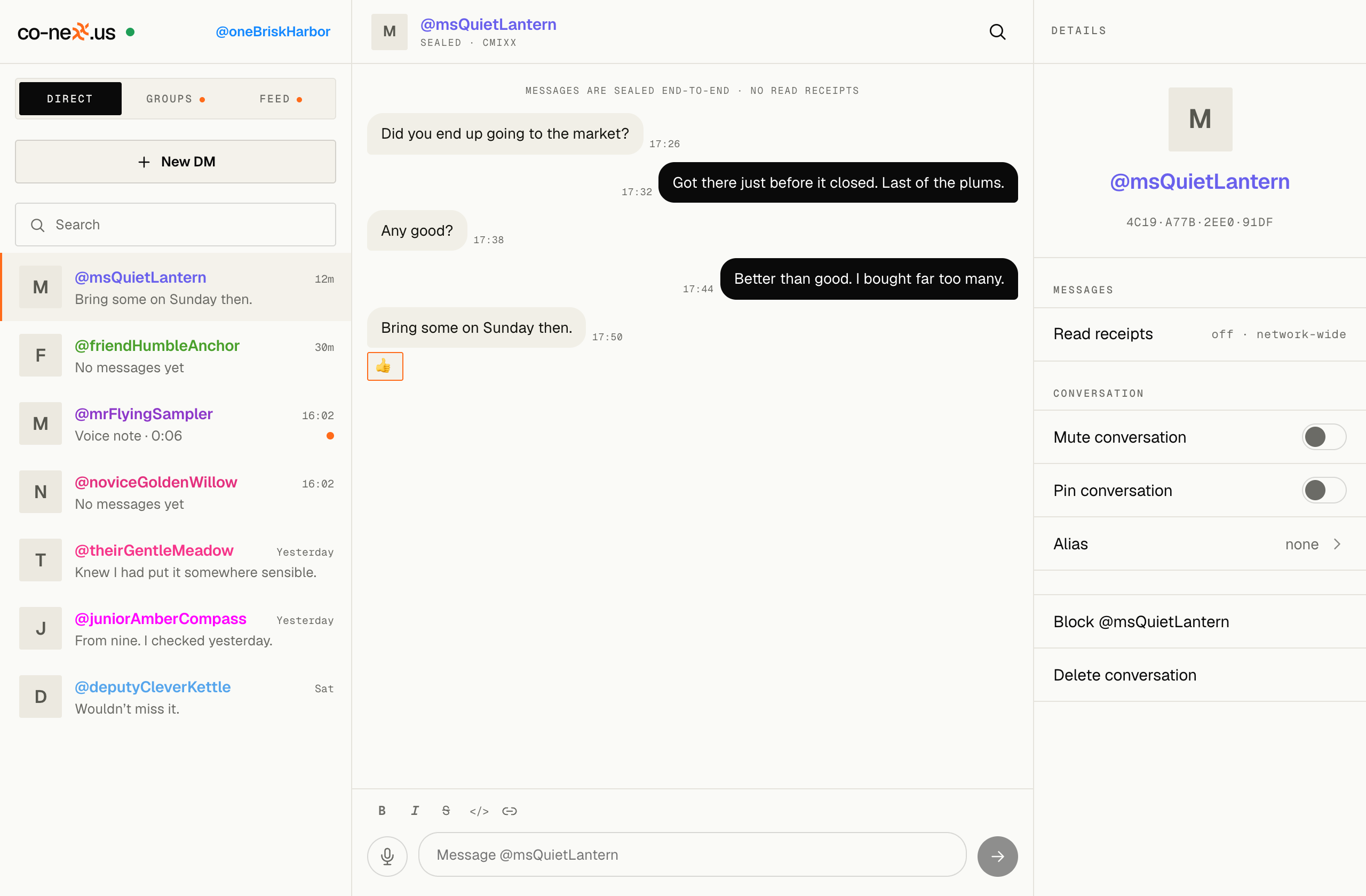
Task: Focus the Message @msQuietLantern input
Action: coord(692,855)
